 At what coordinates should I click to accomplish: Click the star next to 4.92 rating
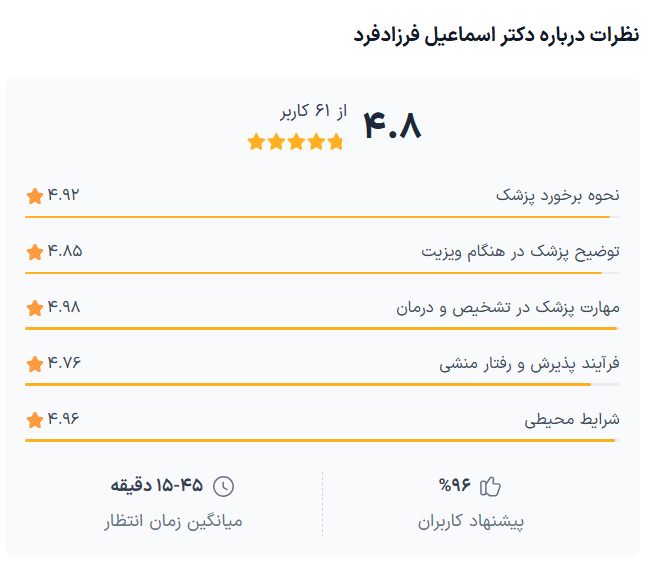coord(35,195)
